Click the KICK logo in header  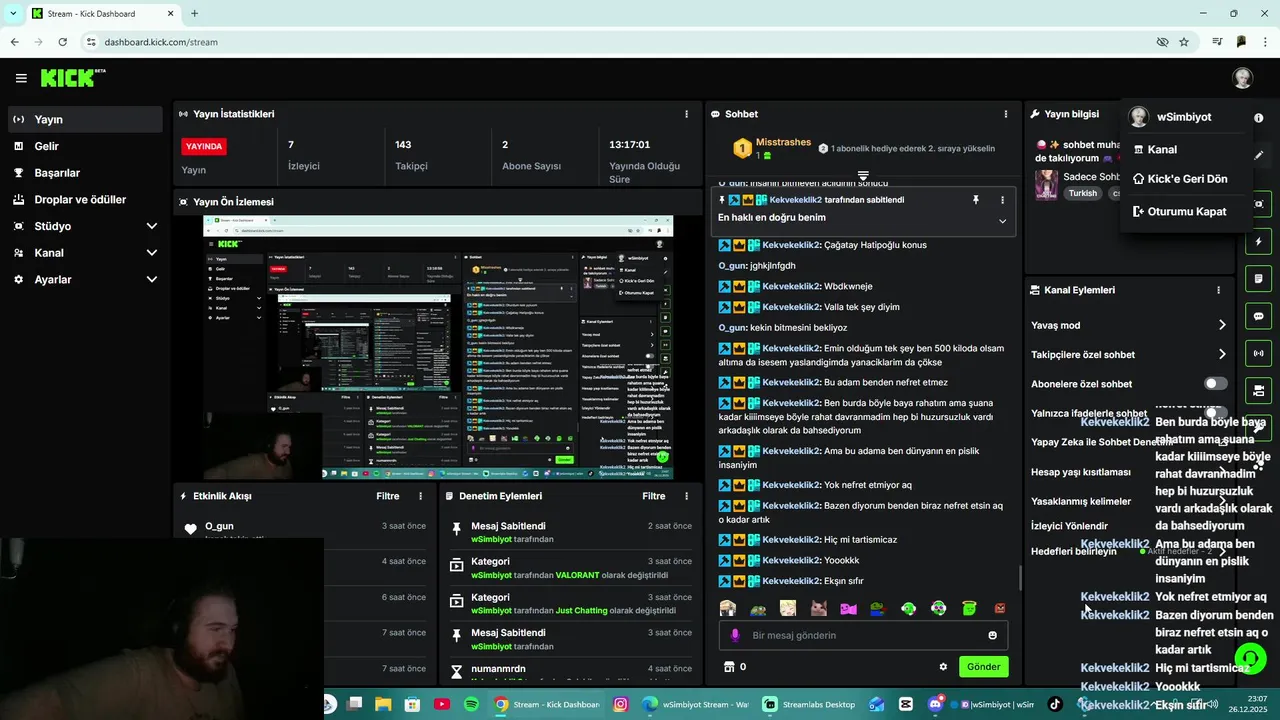[x=73, y=78]
